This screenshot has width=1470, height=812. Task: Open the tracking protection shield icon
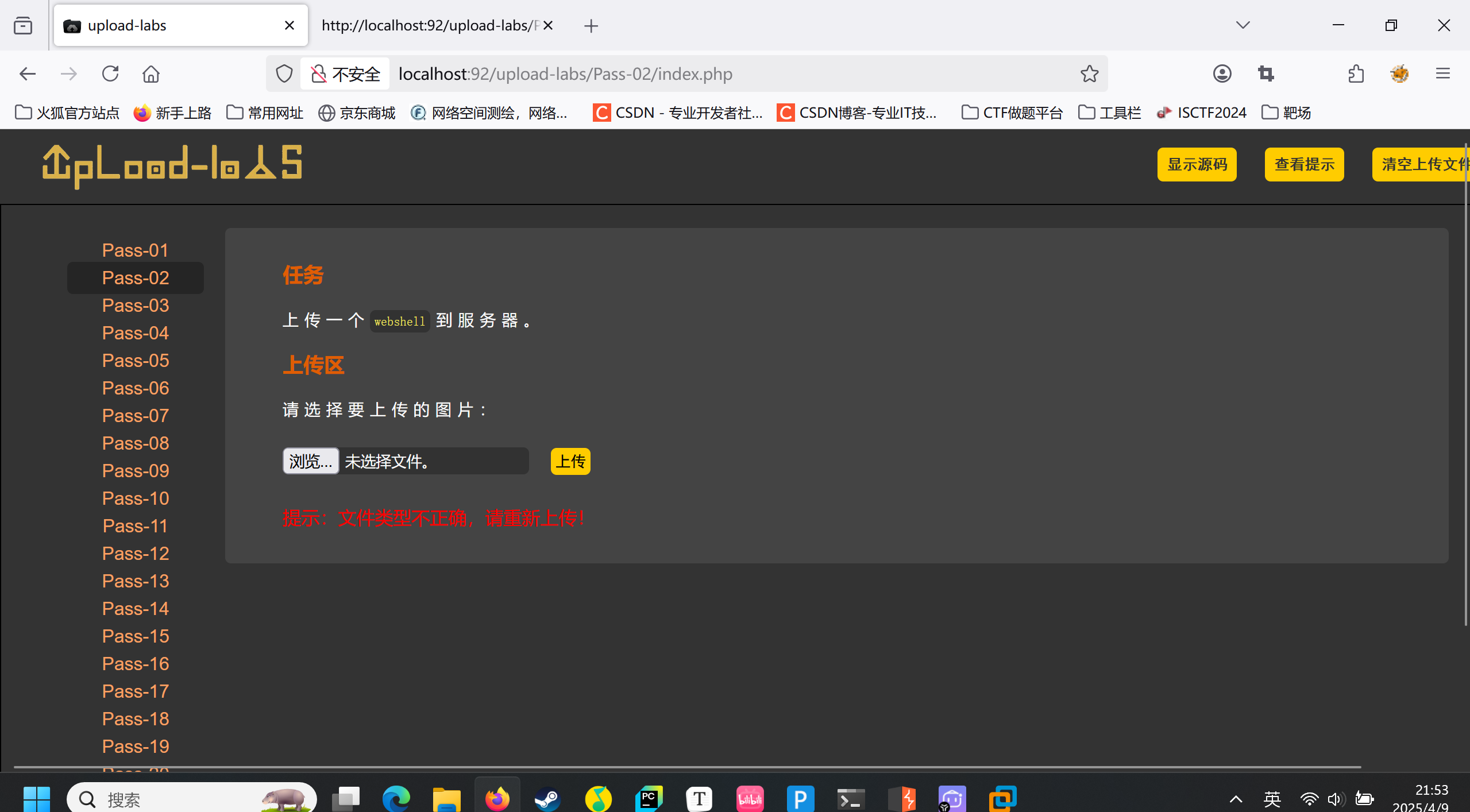[x=284, y=74]
